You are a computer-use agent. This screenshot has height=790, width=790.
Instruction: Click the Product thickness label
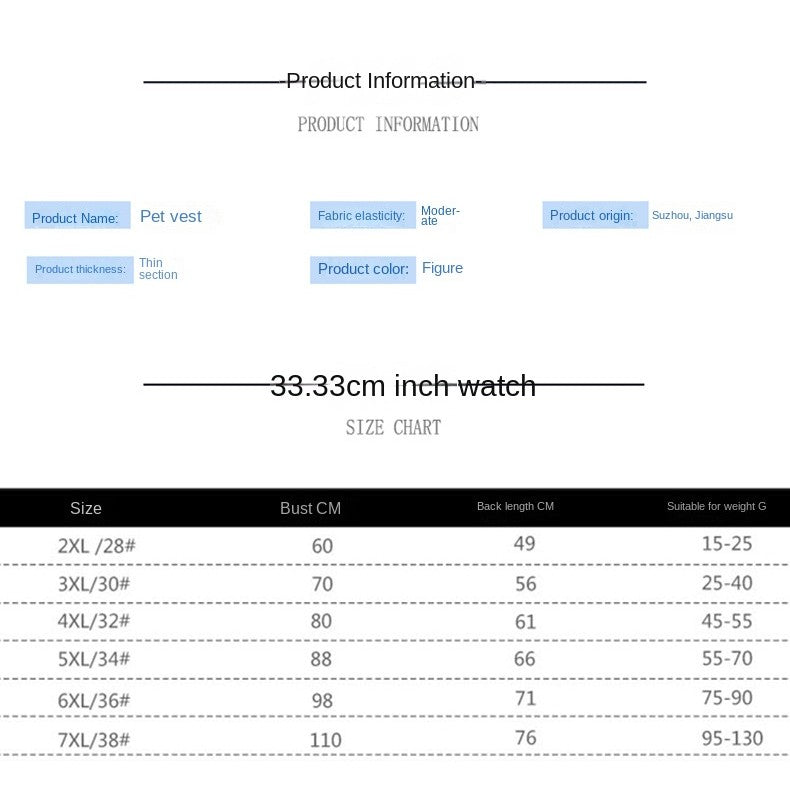(80, 269)
